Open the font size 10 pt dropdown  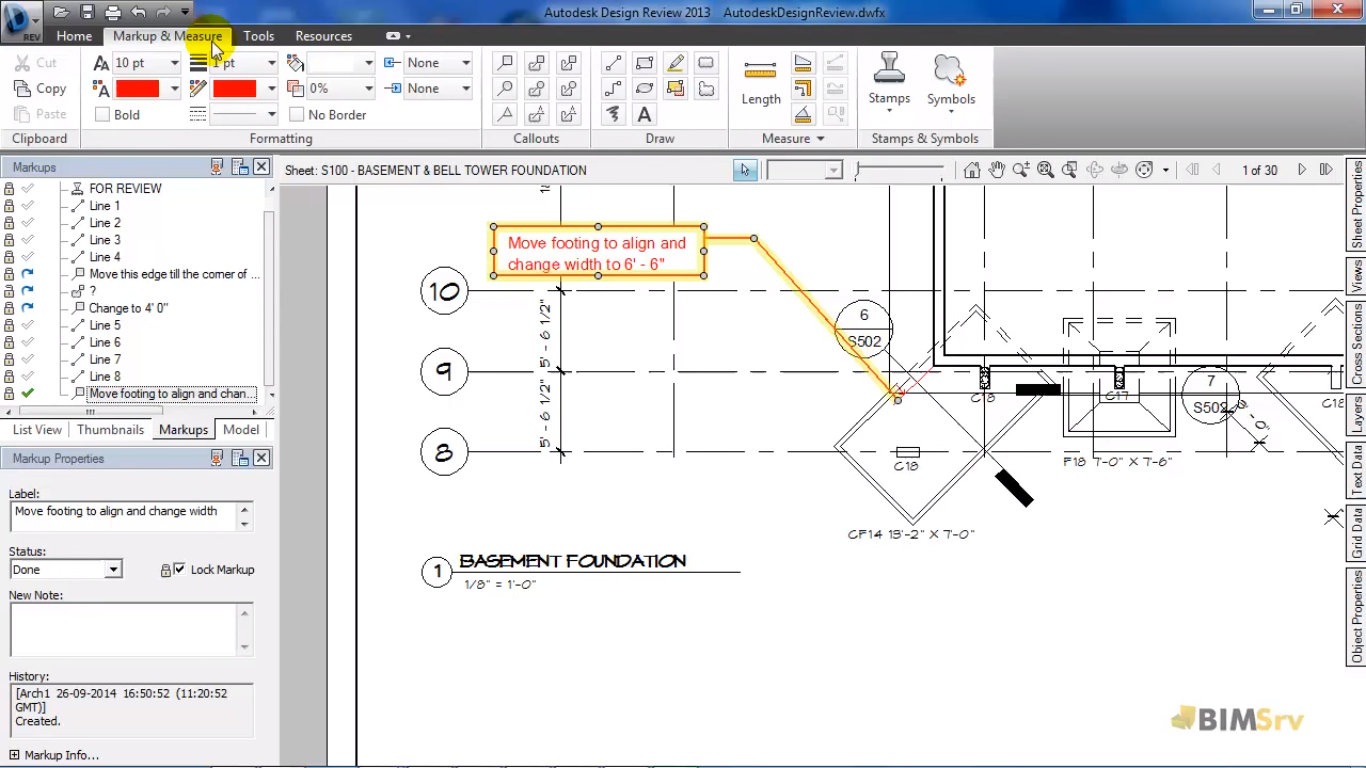(x=174, y=63)
